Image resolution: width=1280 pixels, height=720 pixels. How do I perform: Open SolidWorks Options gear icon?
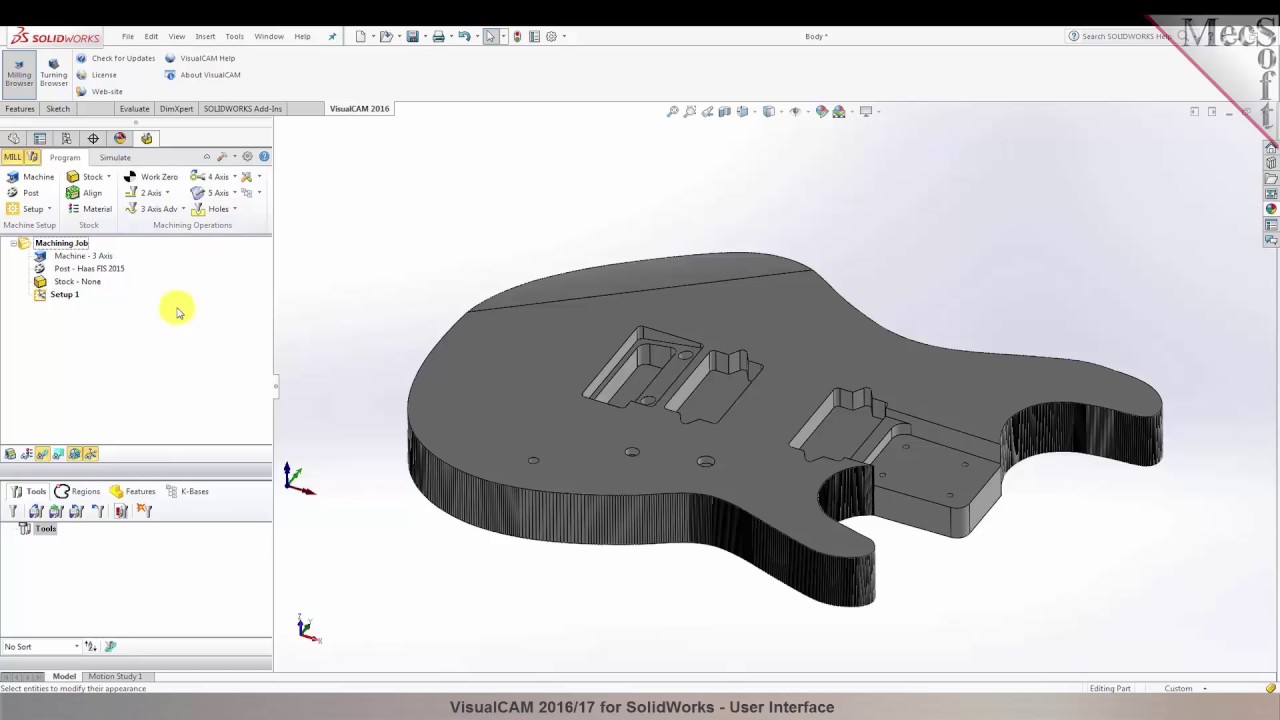tap(551, 36)
